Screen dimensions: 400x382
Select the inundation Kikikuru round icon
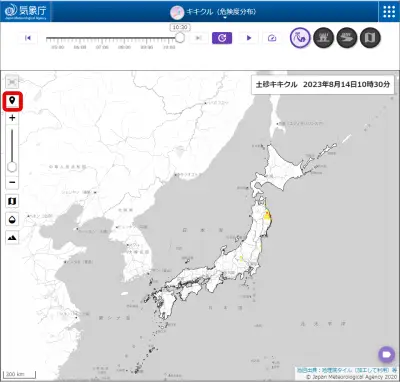pyautogui.click(x=324, y=38)
